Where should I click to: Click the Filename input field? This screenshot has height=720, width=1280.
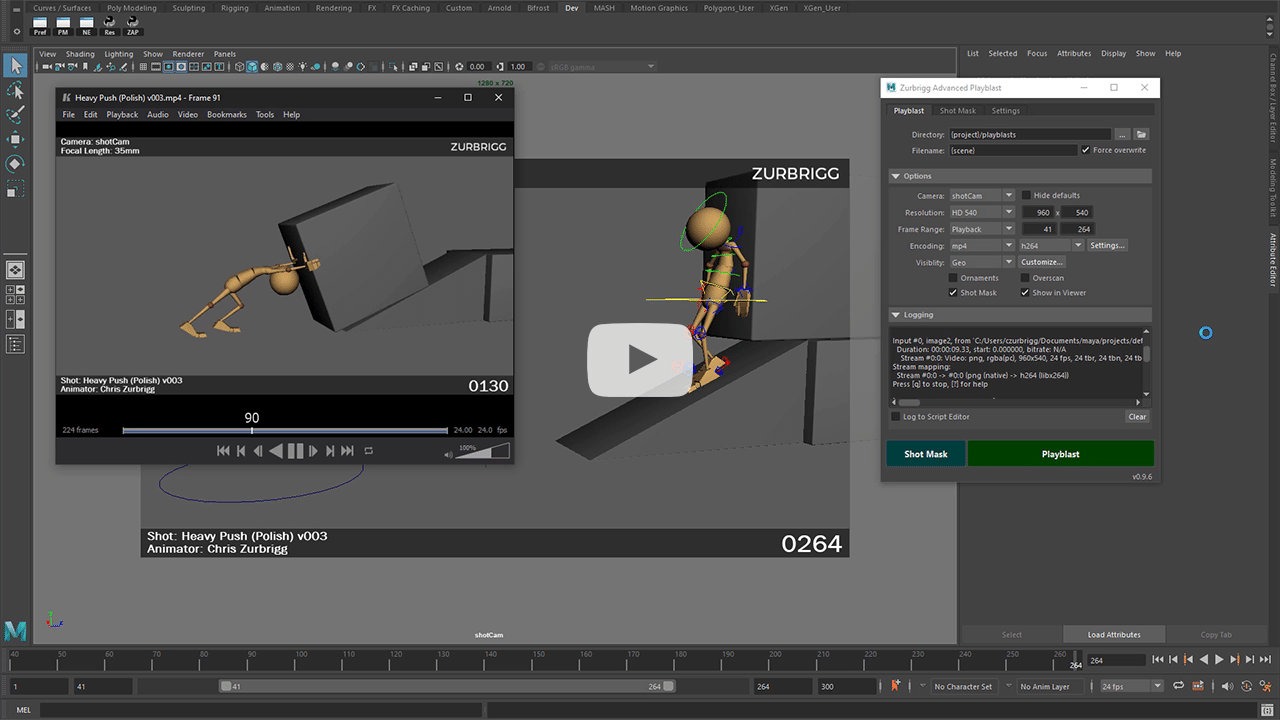point(1012,150)
